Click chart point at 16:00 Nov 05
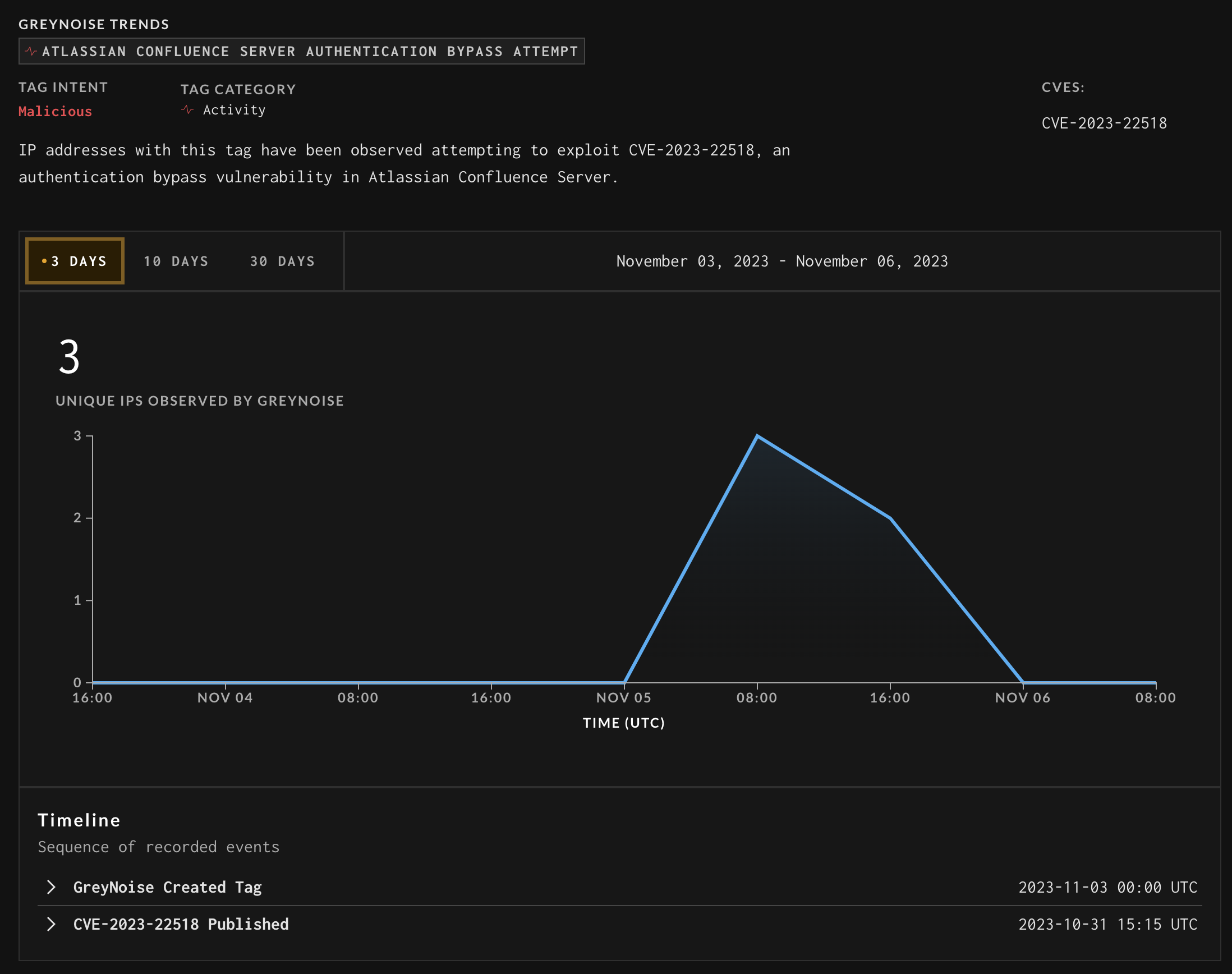 [890, 518]
